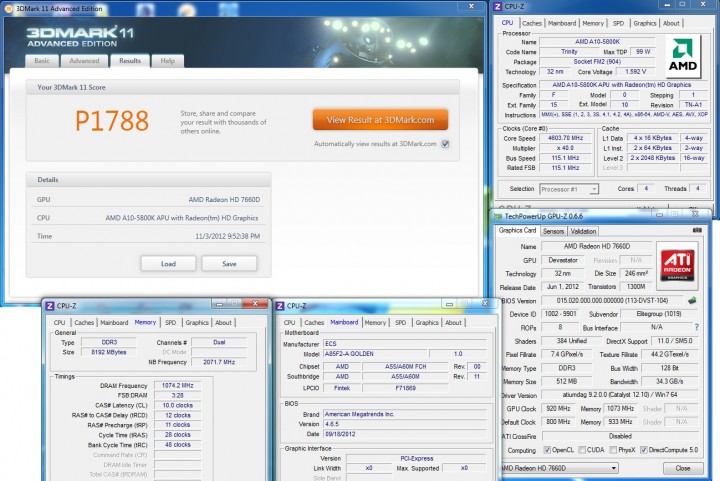Click the Time row 11/3/2012 9:52:38 PM
Image resolution: width=720 pixels, height=481 pixels.
pos(148,236)
